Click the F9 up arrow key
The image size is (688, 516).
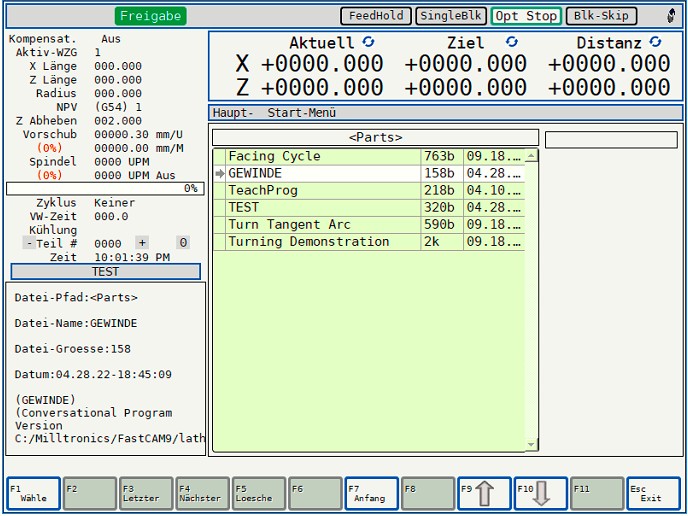click(484, 494)
